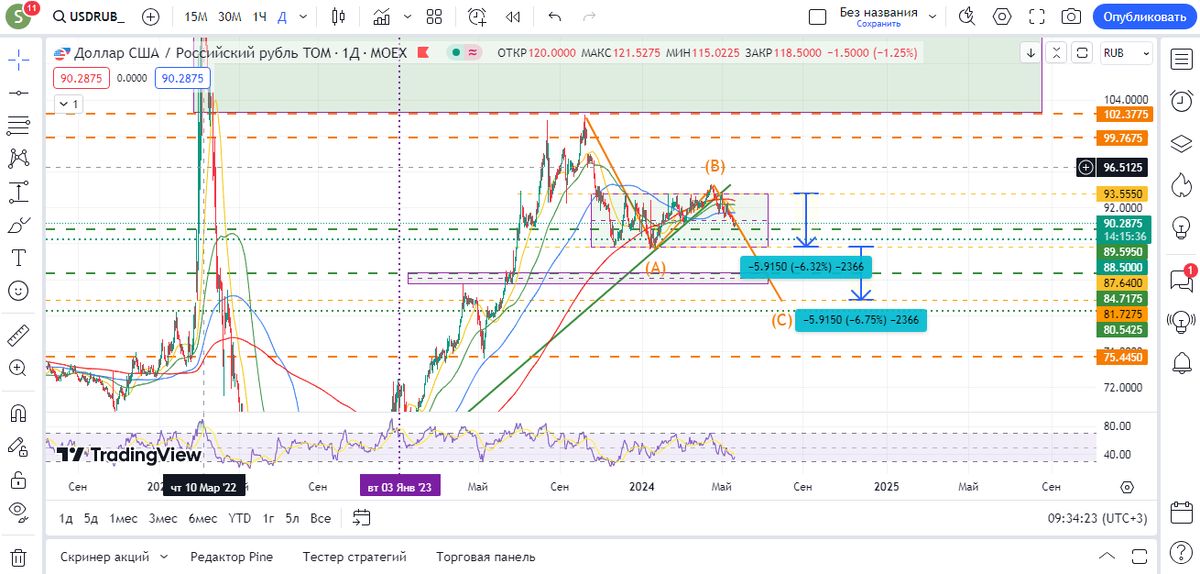This screenshot has width=1200, height=574.
Task: Open the candlestick chart type selector
Action: 337,17
